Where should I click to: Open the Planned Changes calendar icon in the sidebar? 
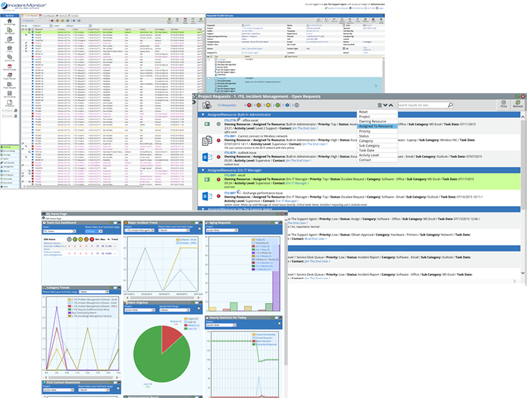[9, 66]
